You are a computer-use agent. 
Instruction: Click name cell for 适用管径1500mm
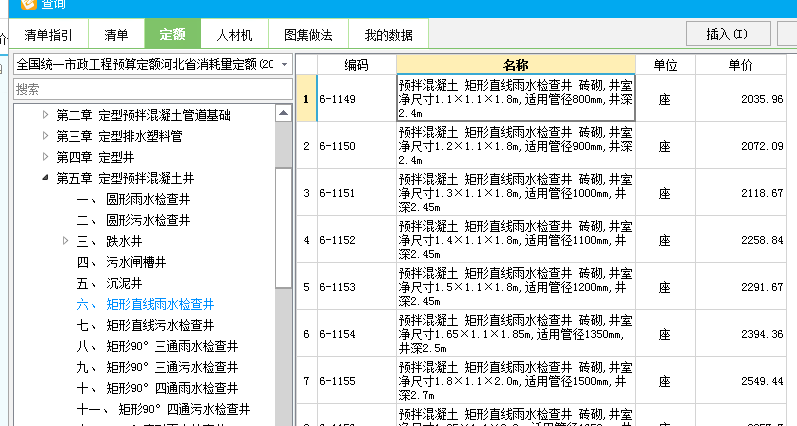pos(515,381)
